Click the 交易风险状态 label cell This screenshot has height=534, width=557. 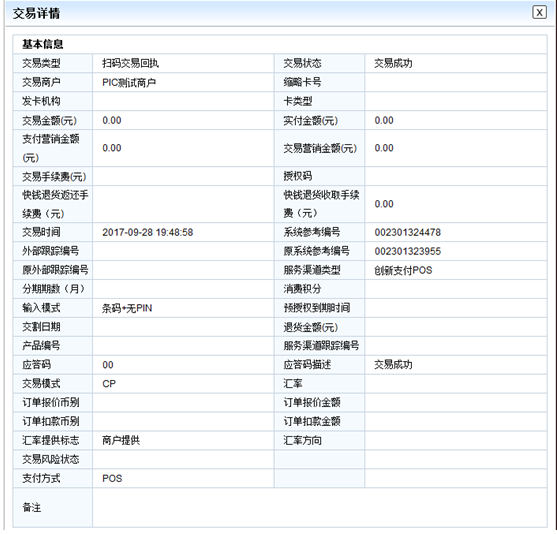coord(53,459)
